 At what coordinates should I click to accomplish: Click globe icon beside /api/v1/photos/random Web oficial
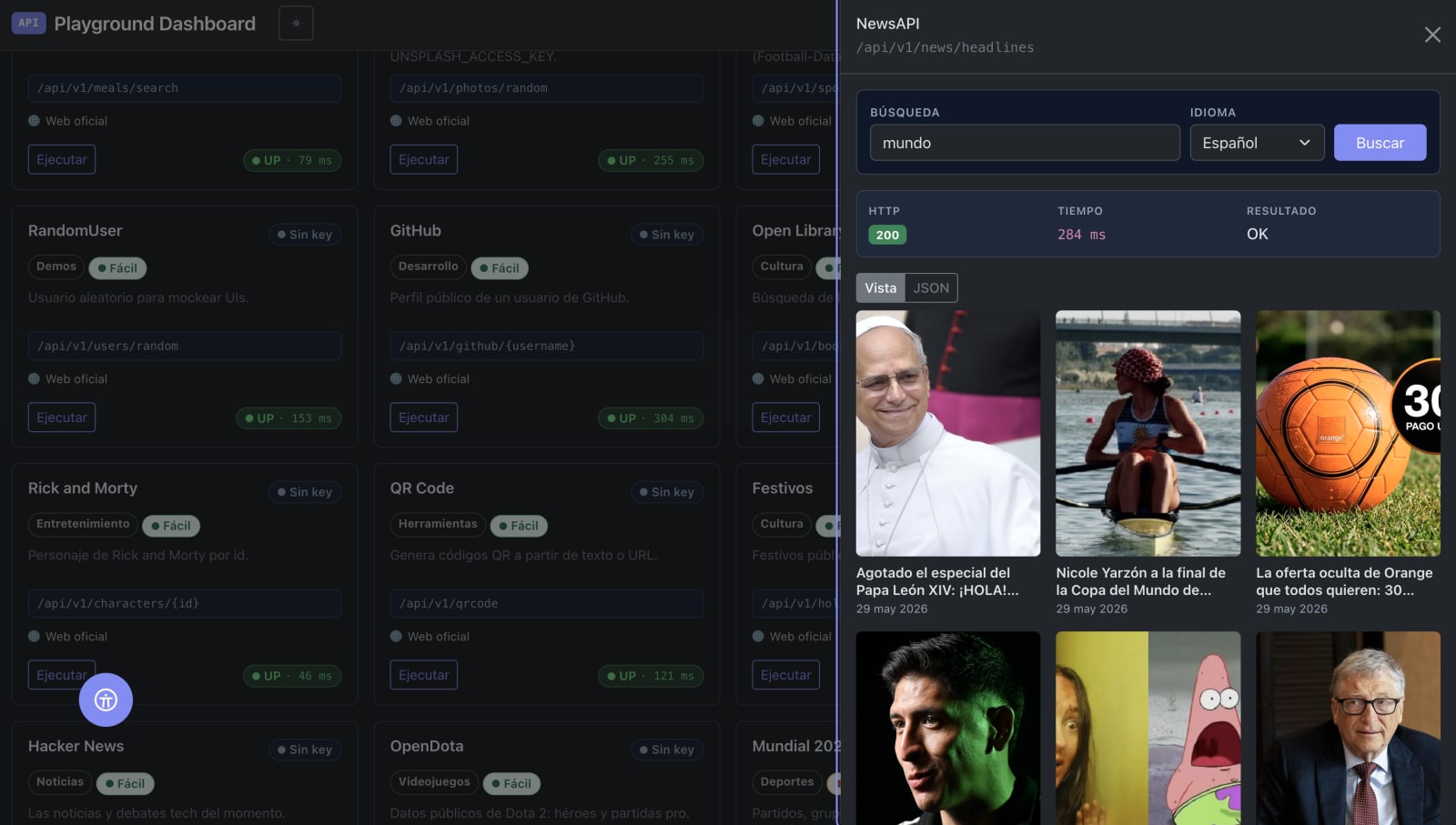pyautogui.click(x=396, y=120)
